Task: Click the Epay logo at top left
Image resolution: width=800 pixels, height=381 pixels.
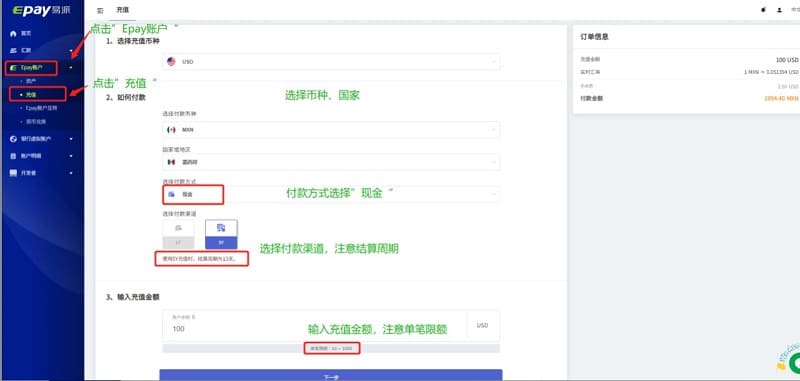Action: click(42, 10)
